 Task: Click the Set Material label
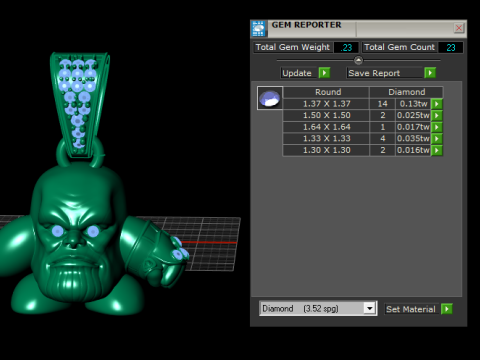411,309
